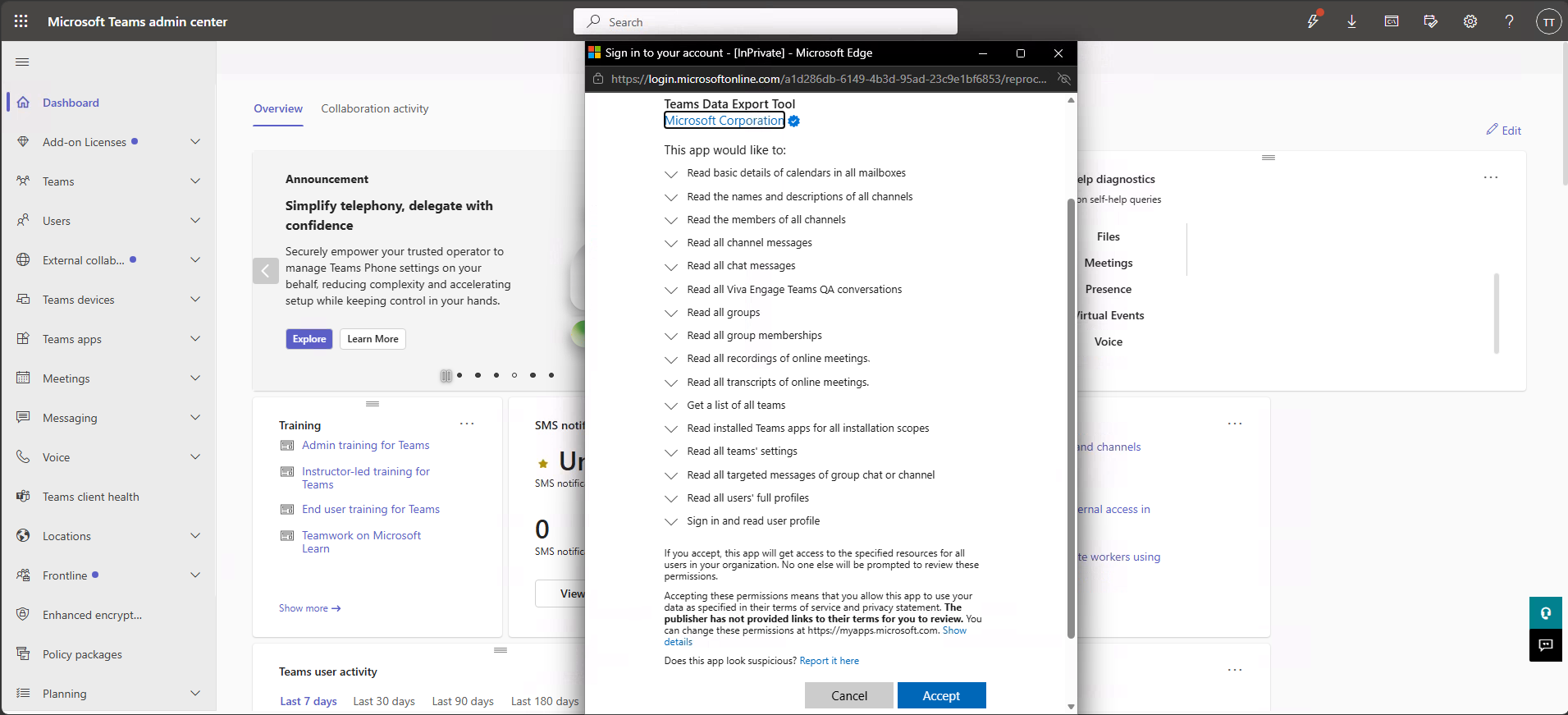Expand the Meetings section chevron
The image size is (1568, 715).
click(195, 378)
